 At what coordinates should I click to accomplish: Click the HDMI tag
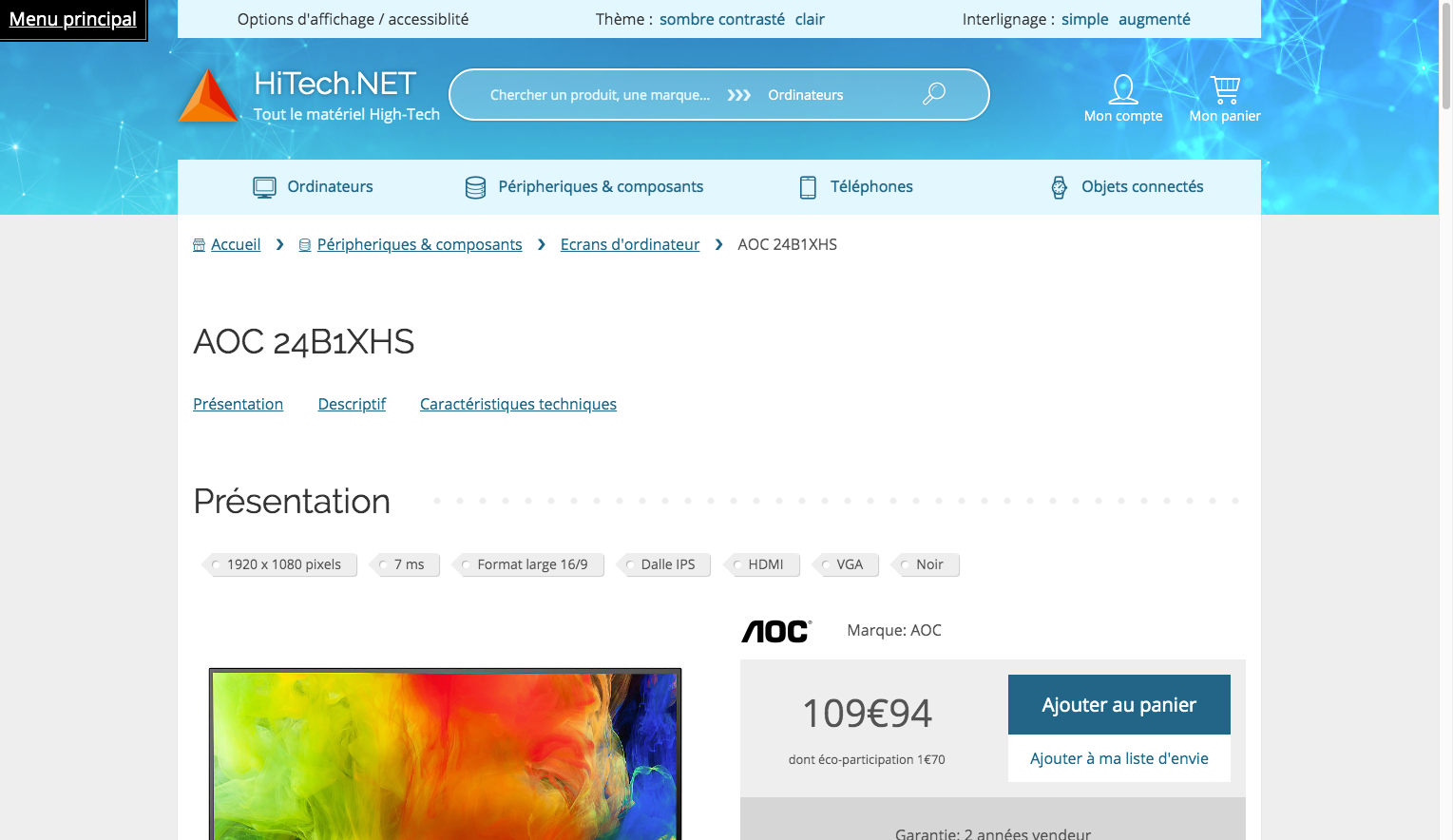pos(761,564)
